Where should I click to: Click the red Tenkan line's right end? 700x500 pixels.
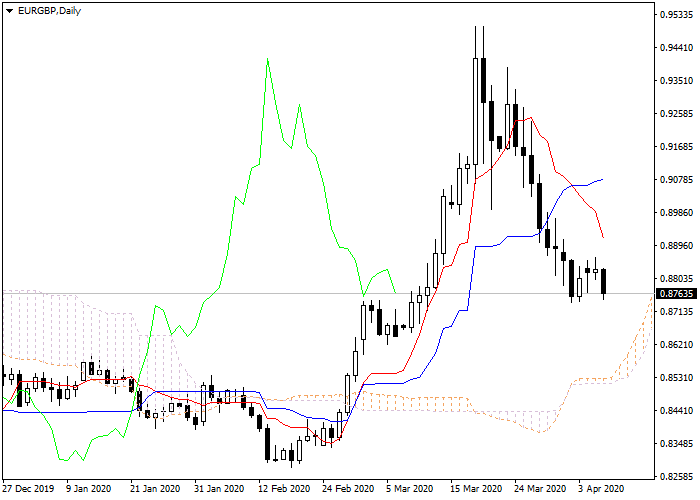coord(603,237)
